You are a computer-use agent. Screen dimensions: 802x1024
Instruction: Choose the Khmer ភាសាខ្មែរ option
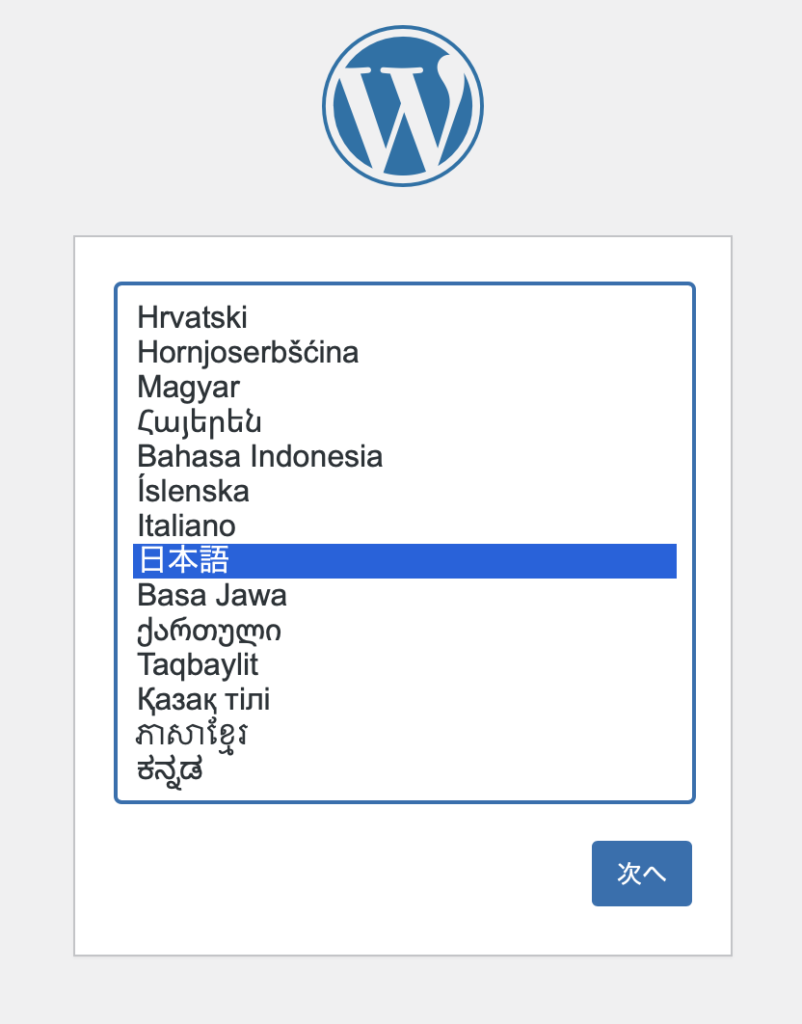(x=193, y=735)
